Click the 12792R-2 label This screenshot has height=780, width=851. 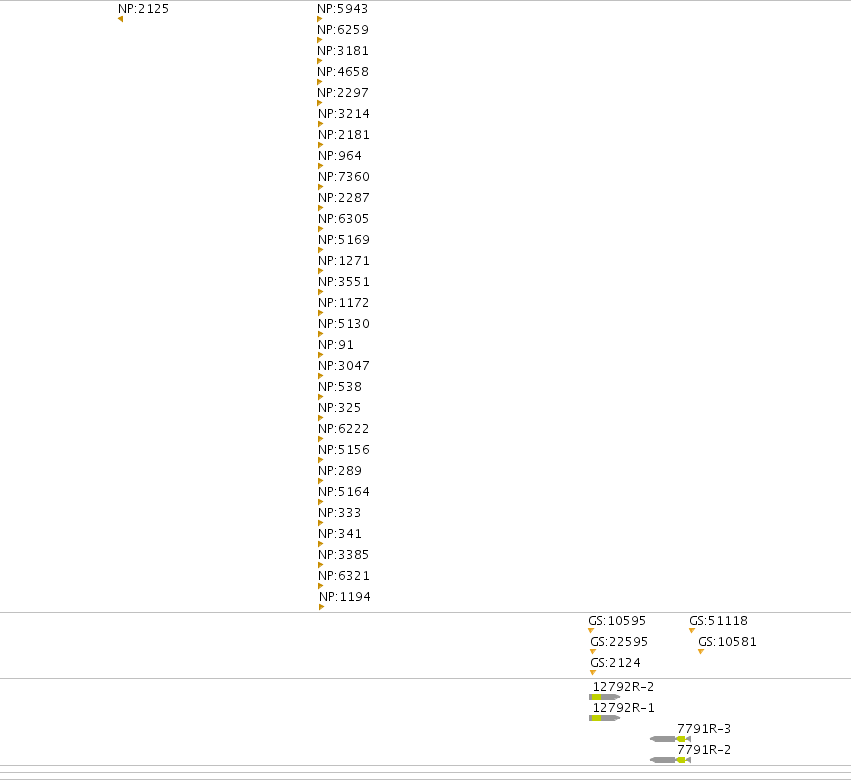(x=624, y=687)
